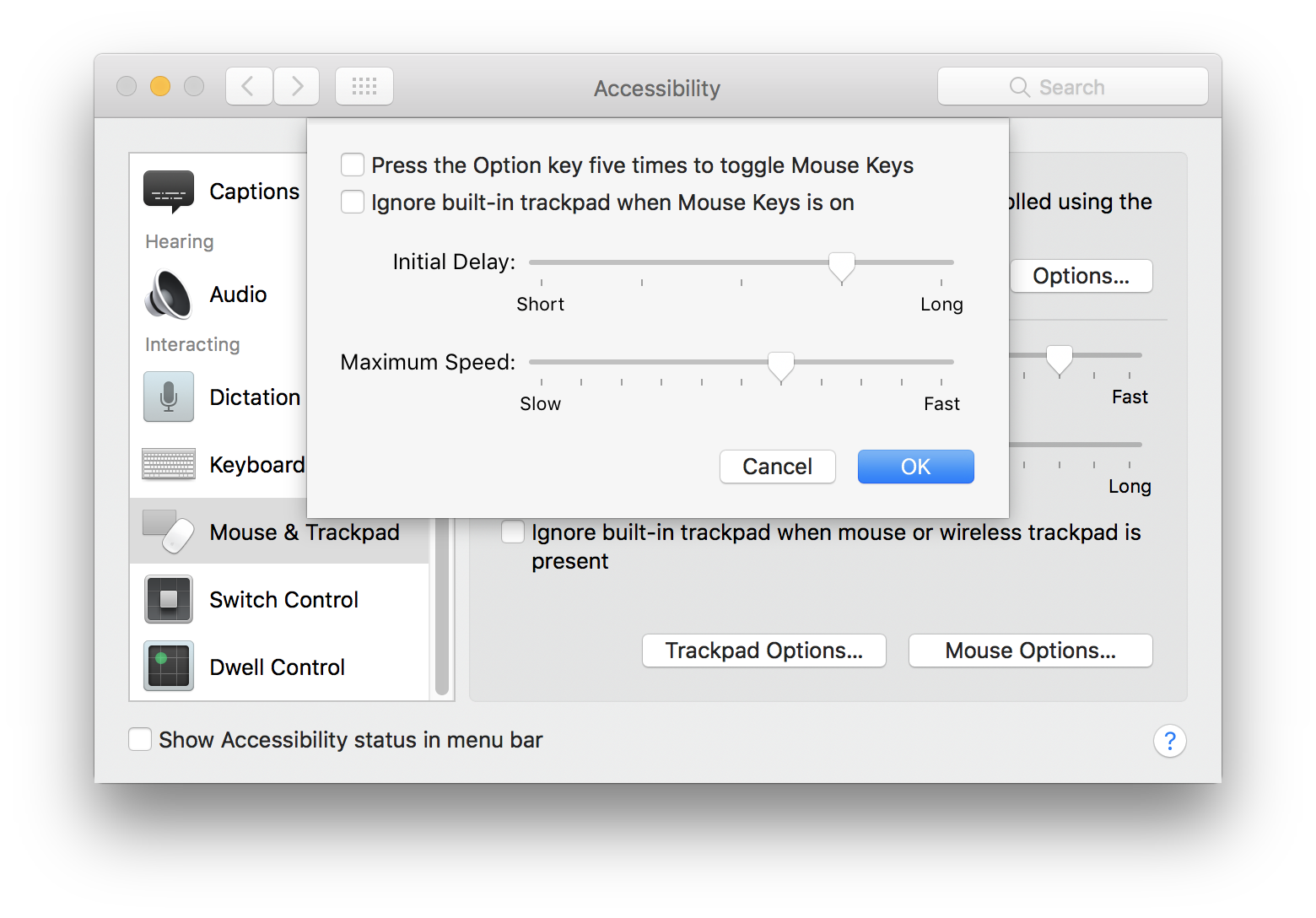This screenshot has width=1316, height=918.
Task: Select the Dictation microphone icon
Action: (168, 397)
